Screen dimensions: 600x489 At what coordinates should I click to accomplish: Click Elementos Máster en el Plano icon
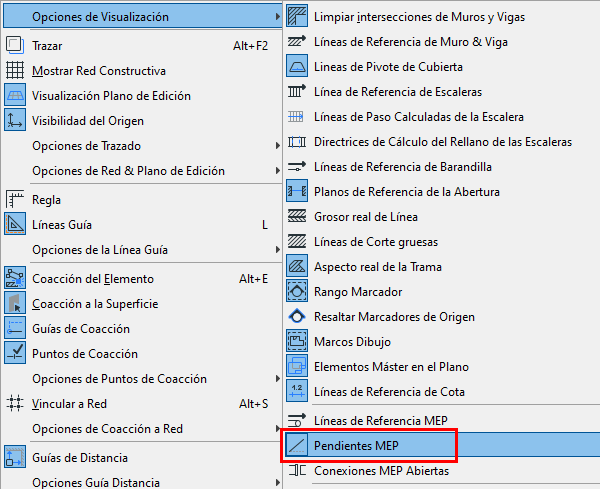coord(297,367)
